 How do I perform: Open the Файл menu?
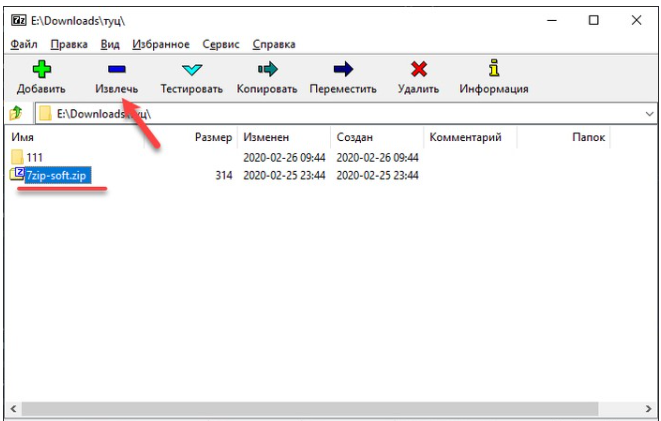coord(24,45)
